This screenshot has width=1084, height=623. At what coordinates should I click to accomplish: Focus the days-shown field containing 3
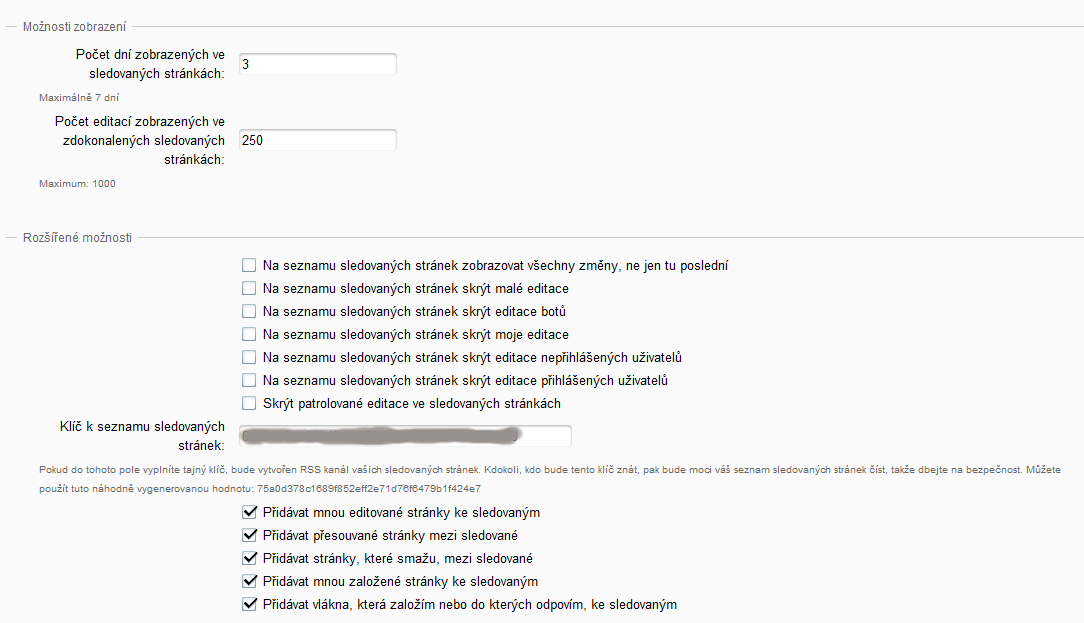point(316,64)
